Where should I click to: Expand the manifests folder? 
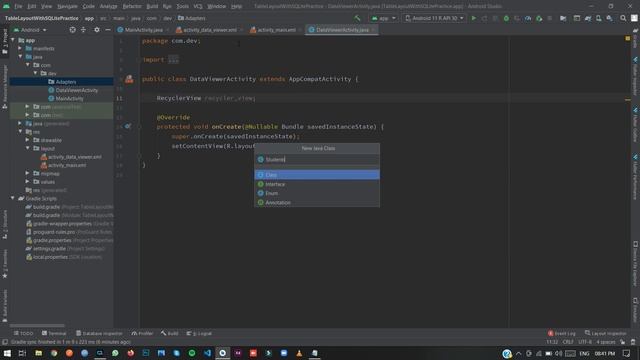[x=20, y=48]
